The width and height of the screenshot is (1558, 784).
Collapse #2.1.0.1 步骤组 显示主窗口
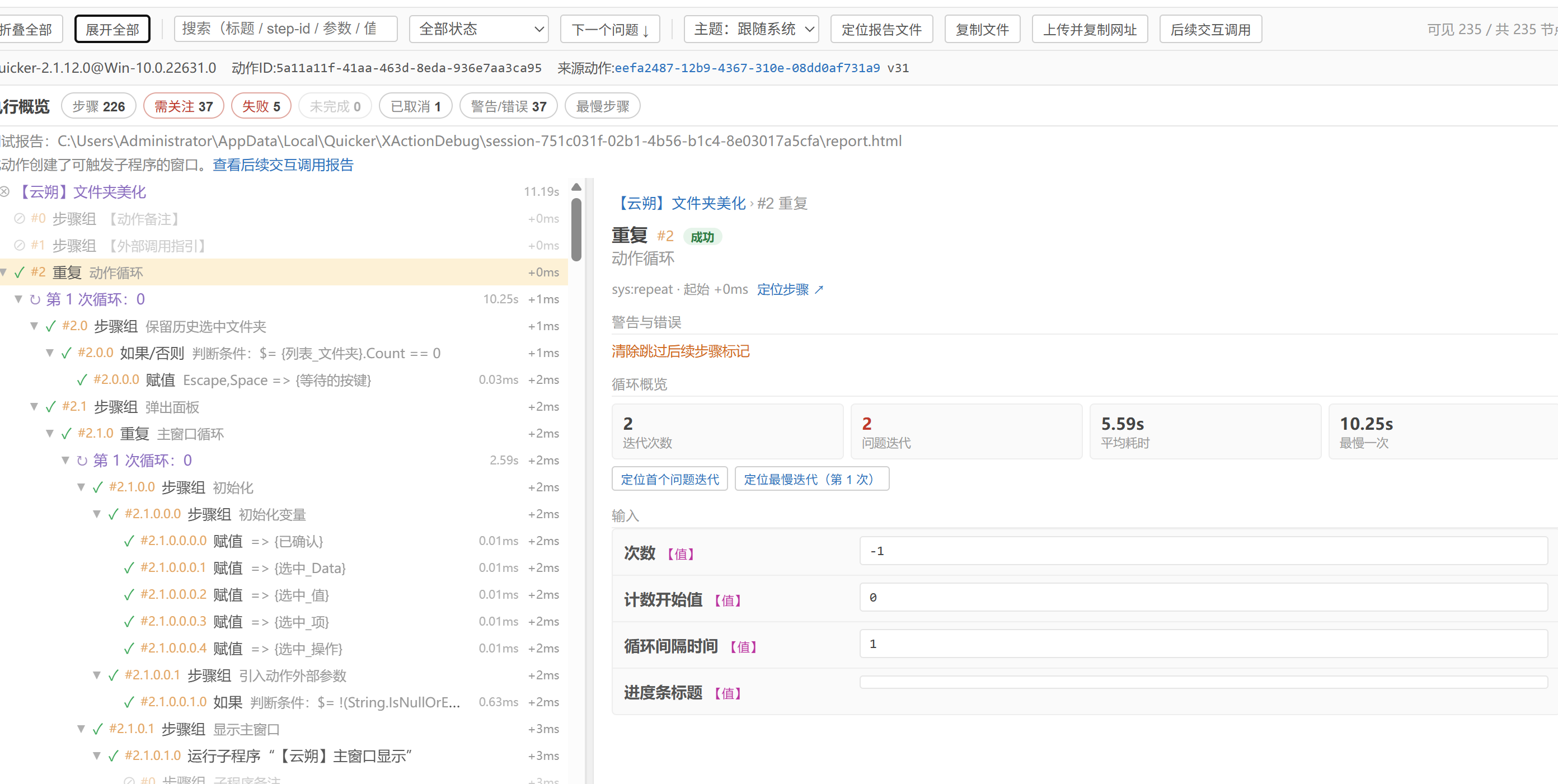(x=82, y=729)
